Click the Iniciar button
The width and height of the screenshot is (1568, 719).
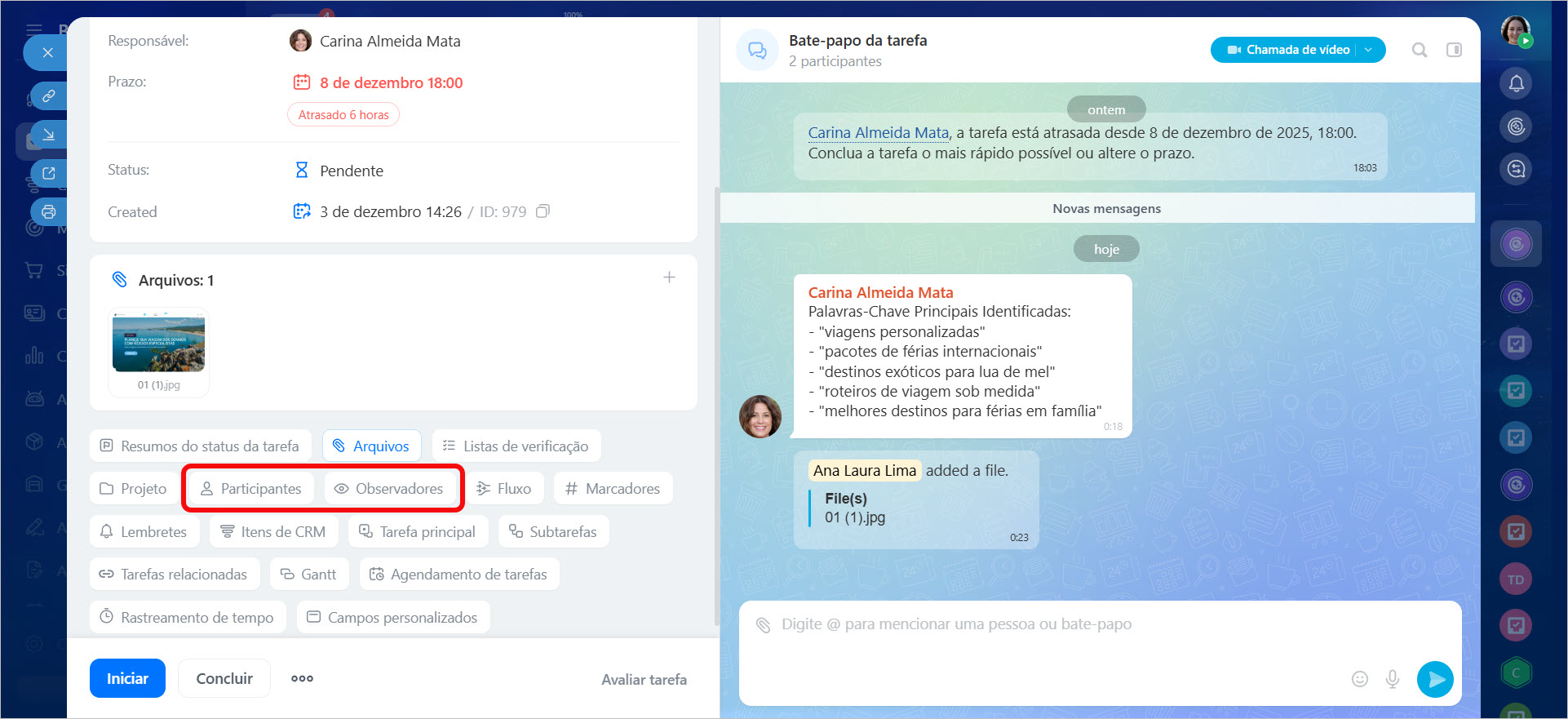[127, 678]
